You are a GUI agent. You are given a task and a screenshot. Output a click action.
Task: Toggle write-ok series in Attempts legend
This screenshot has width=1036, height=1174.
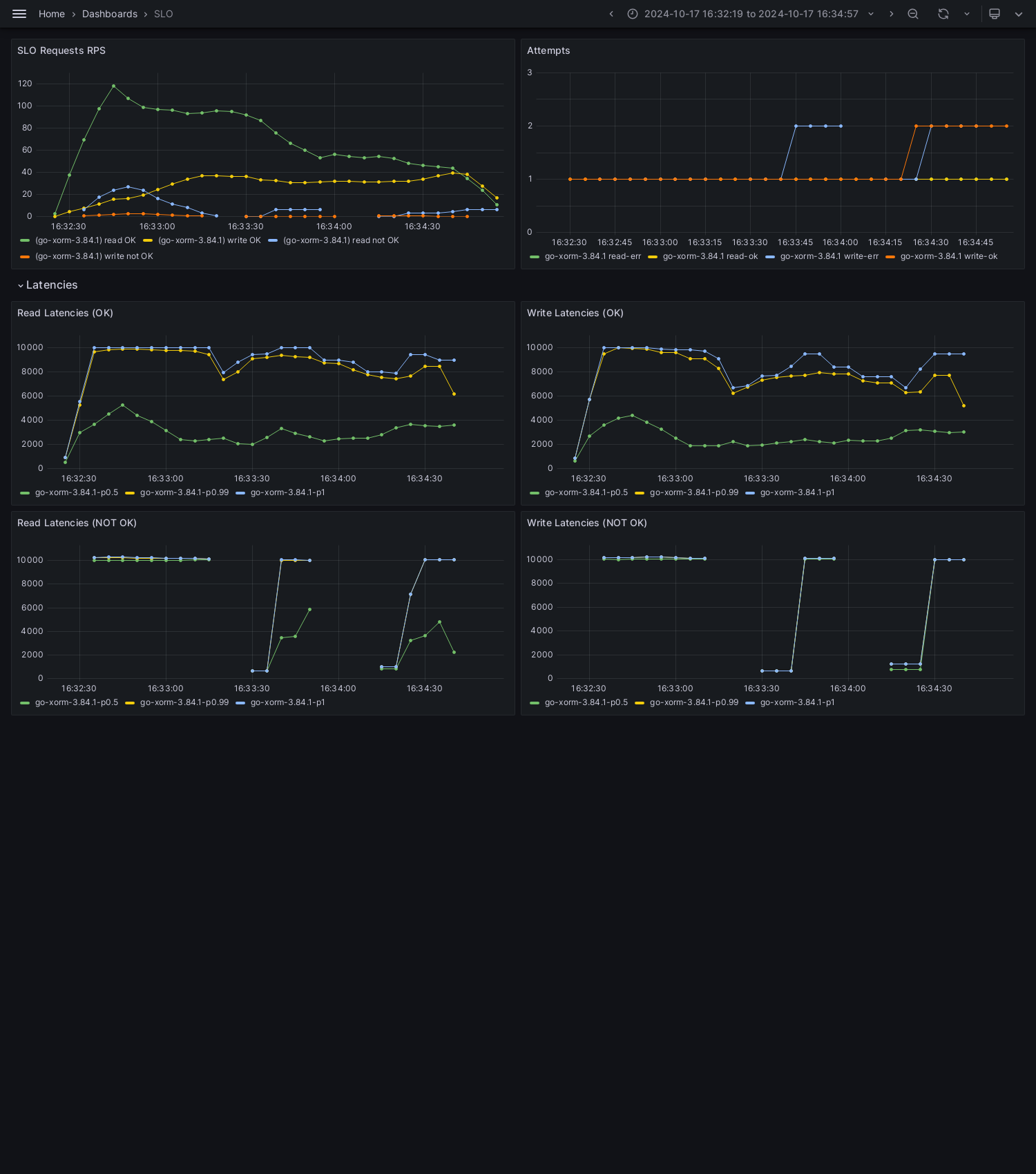(949, 256)
